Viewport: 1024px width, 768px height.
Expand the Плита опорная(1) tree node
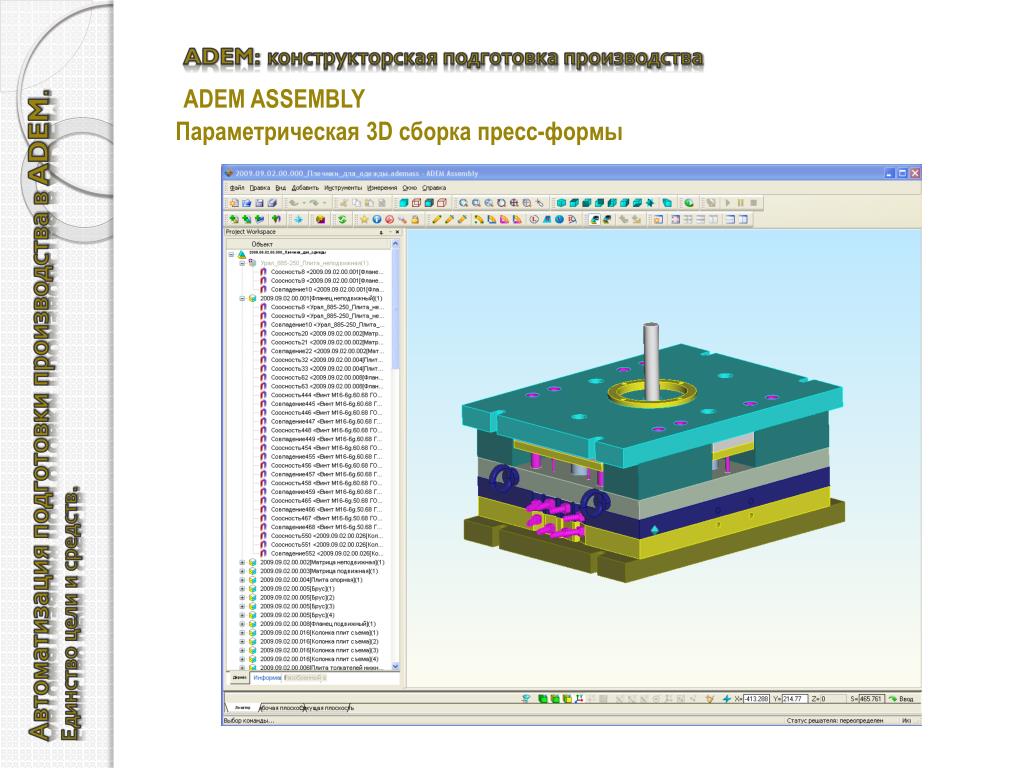242,580
